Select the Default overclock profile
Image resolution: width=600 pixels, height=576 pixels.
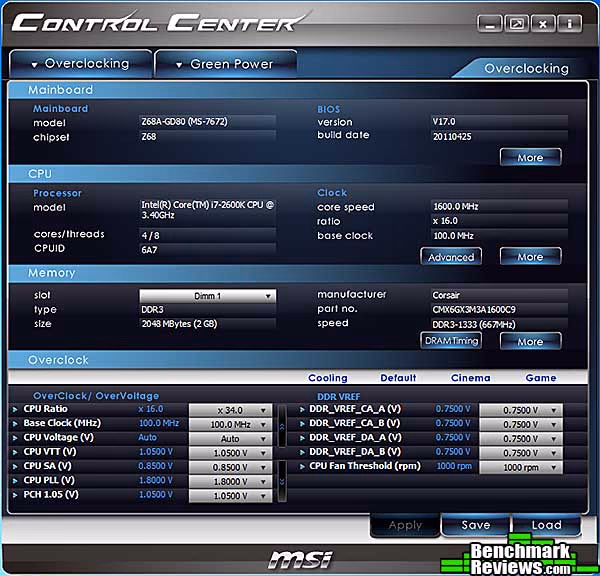398,378
